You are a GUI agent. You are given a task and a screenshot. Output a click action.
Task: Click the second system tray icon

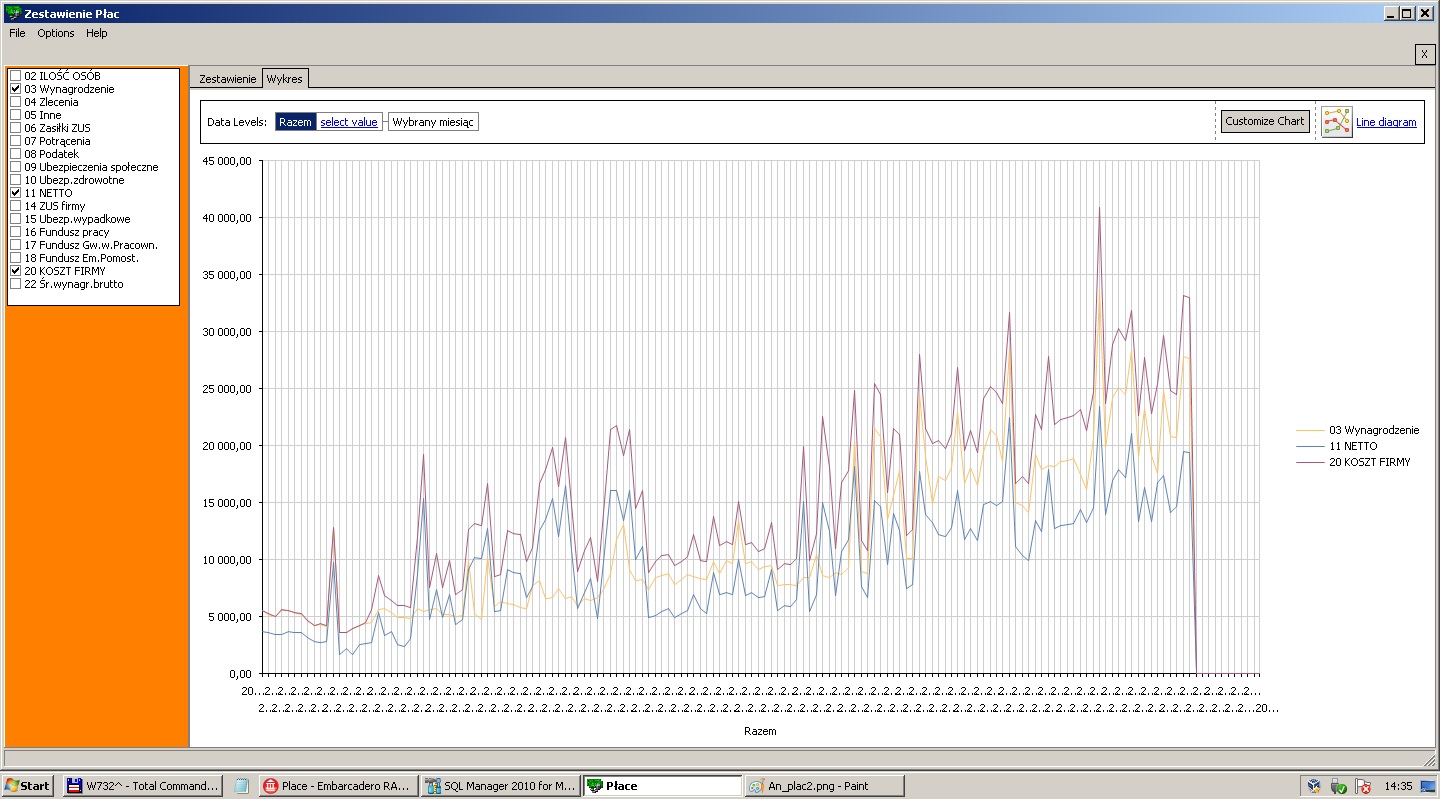tap(1339, 787)
